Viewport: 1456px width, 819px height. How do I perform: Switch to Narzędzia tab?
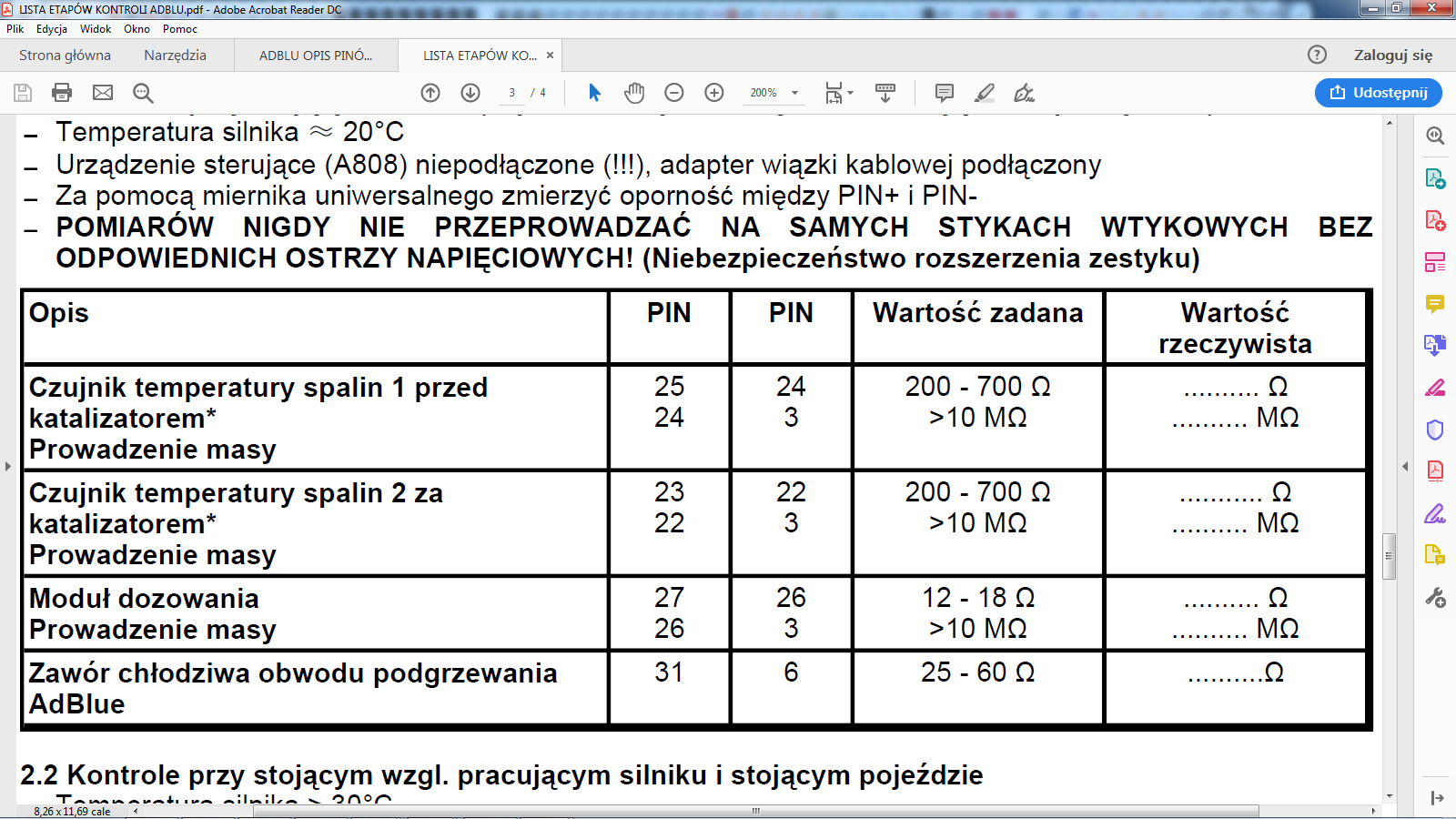point(175,56)
